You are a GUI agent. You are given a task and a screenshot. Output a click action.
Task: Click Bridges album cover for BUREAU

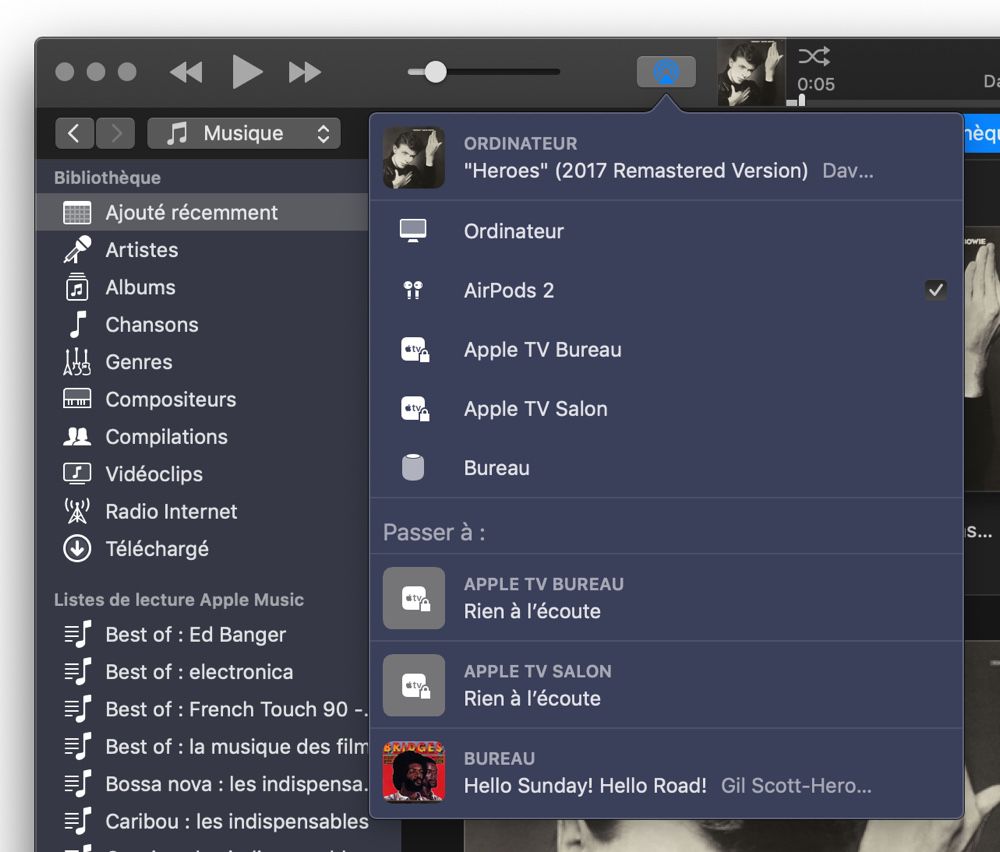pos(414,772)
